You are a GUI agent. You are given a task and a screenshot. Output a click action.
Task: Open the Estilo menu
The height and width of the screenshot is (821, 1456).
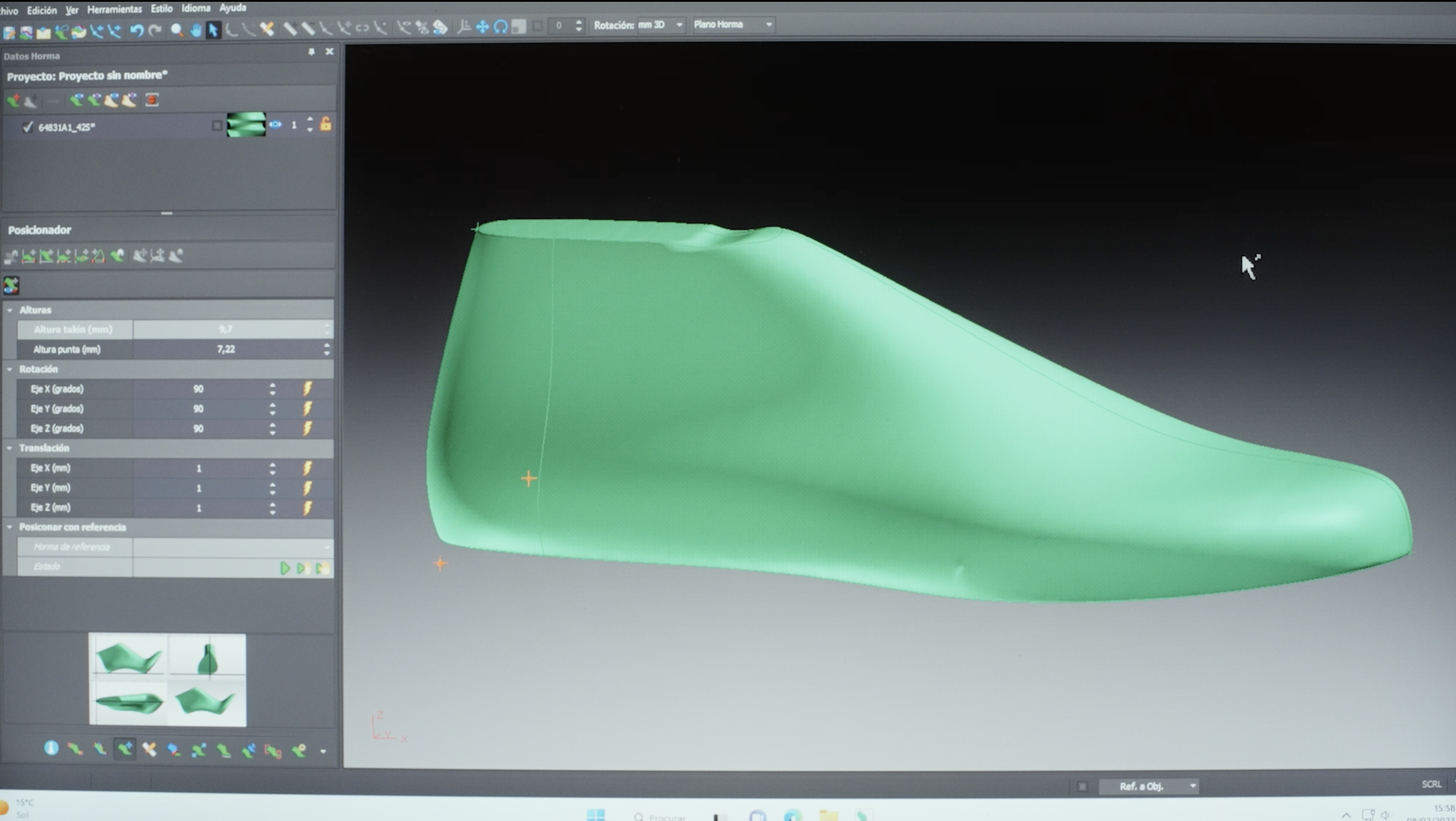[x=161, y=9]
